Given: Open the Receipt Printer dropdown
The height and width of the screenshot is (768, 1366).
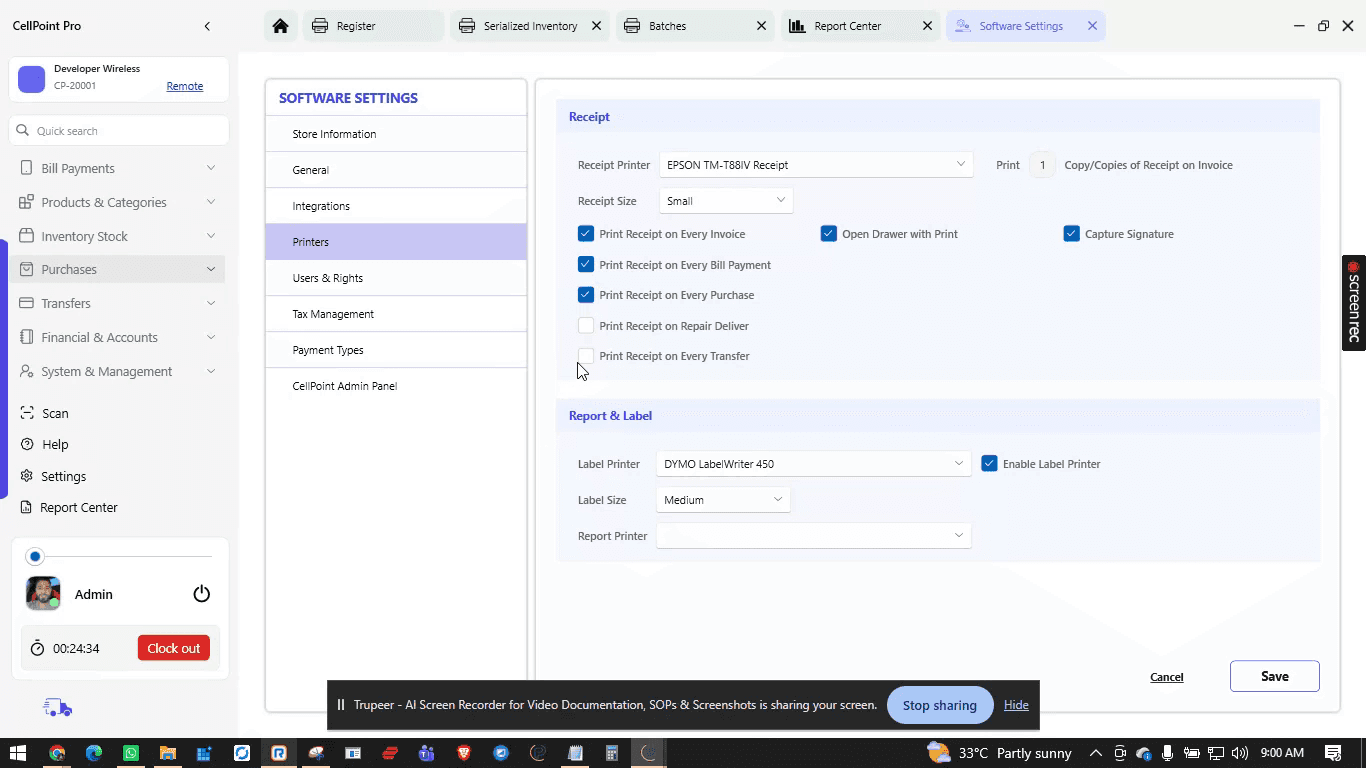Looking at the screenshot, I should coord(816,165).
